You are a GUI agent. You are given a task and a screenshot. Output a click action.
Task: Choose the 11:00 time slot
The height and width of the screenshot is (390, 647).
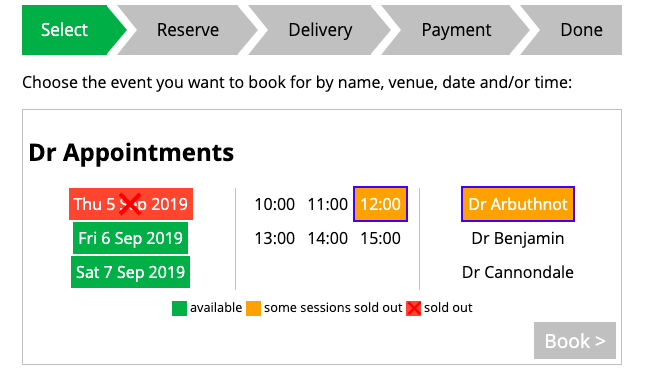pyautogui.click(x=328, y=204)
